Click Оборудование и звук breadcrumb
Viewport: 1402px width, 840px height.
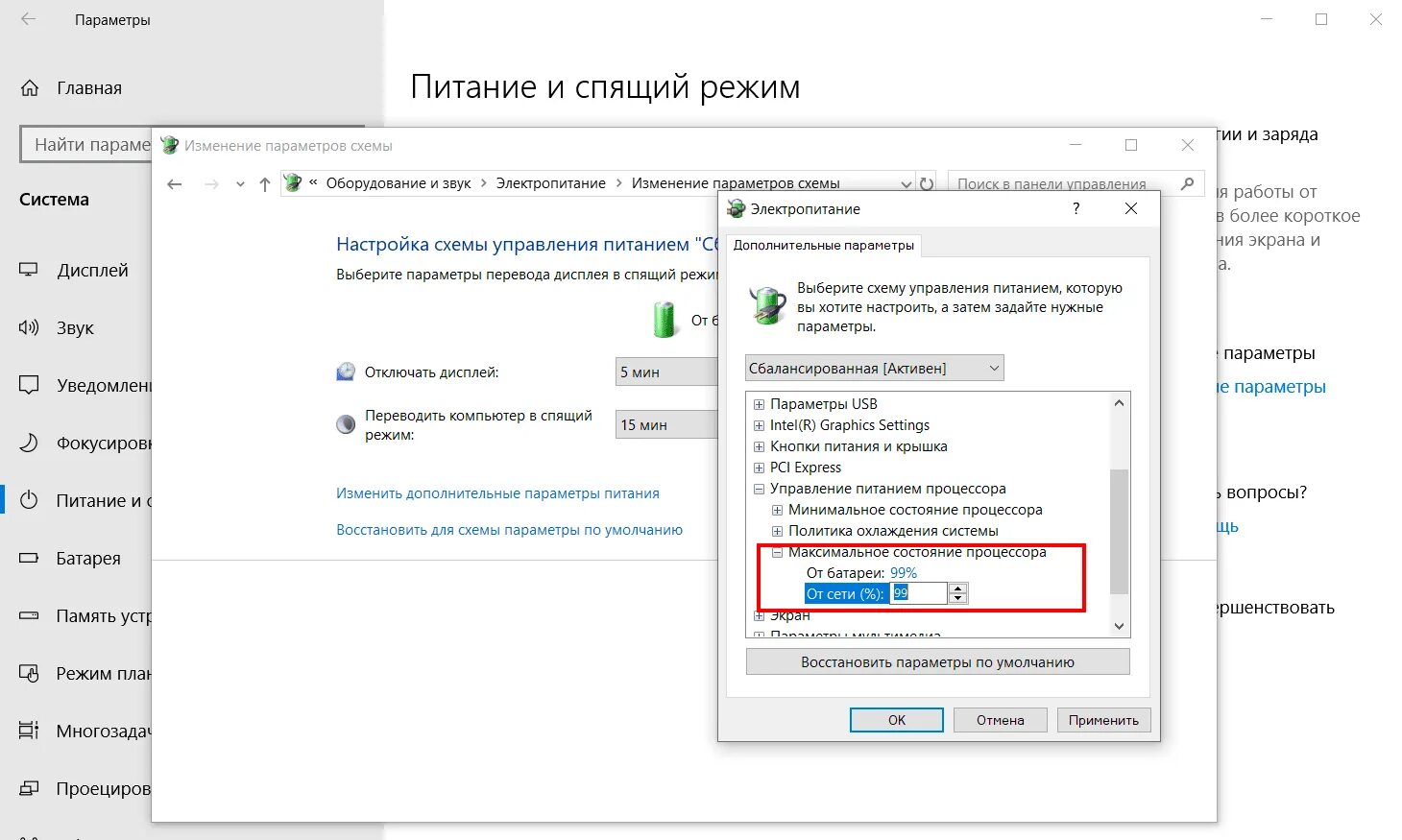pyautogui.click(x=399, y=183)
